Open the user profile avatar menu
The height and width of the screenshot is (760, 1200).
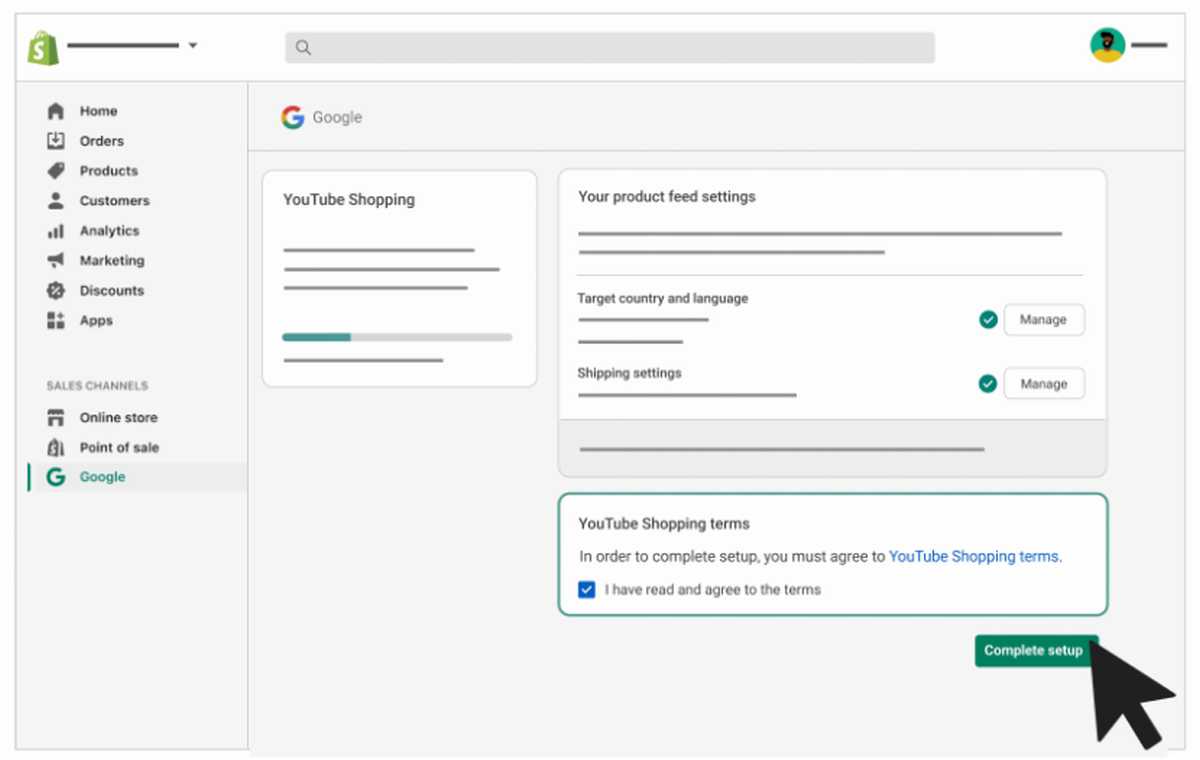pos(1107,45)
